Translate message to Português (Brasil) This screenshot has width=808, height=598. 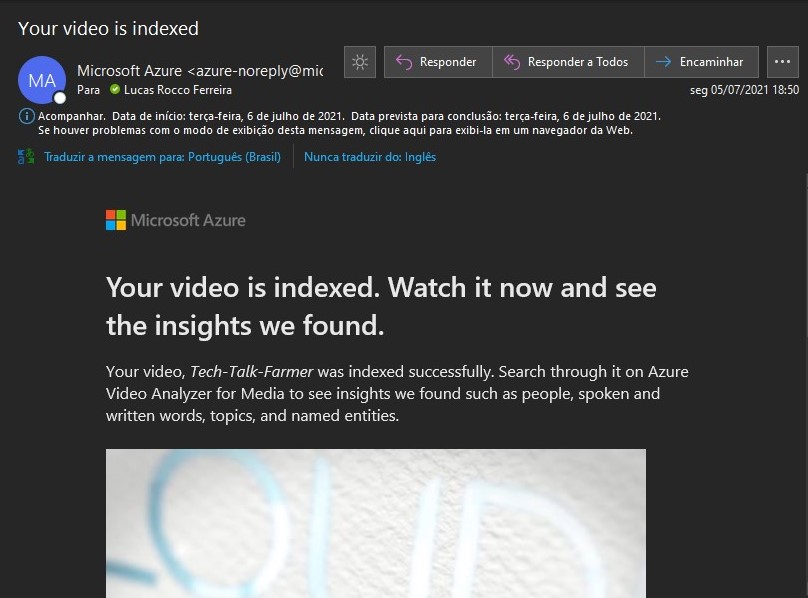(162, 157)
